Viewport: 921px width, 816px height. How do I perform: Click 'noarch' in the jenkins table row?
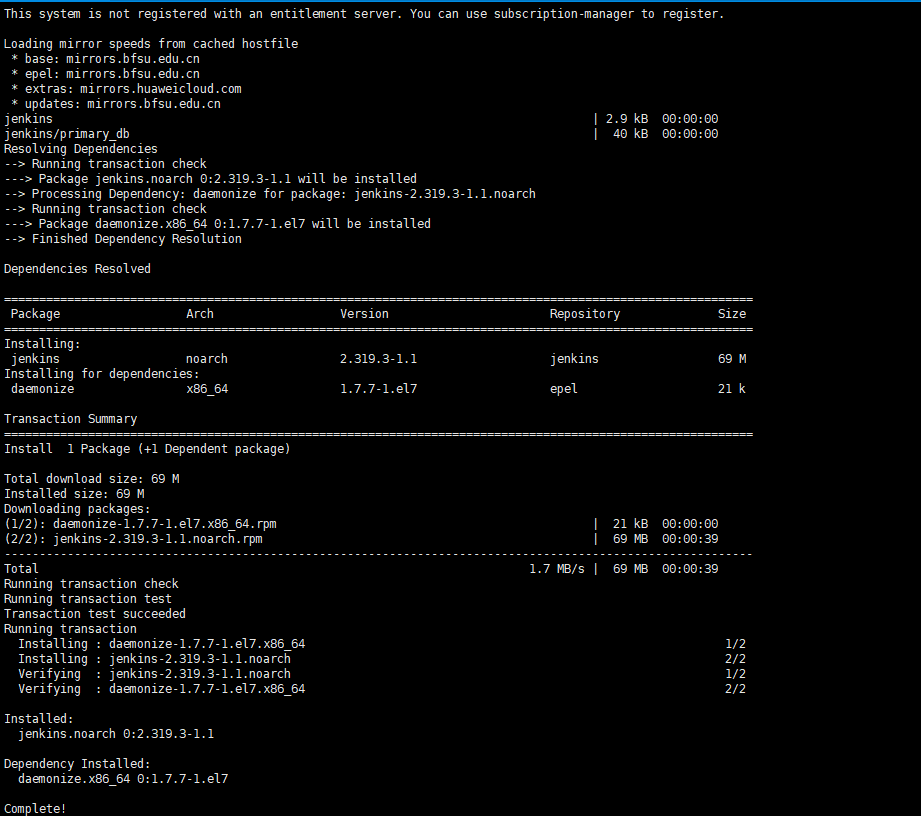point(207,359)
